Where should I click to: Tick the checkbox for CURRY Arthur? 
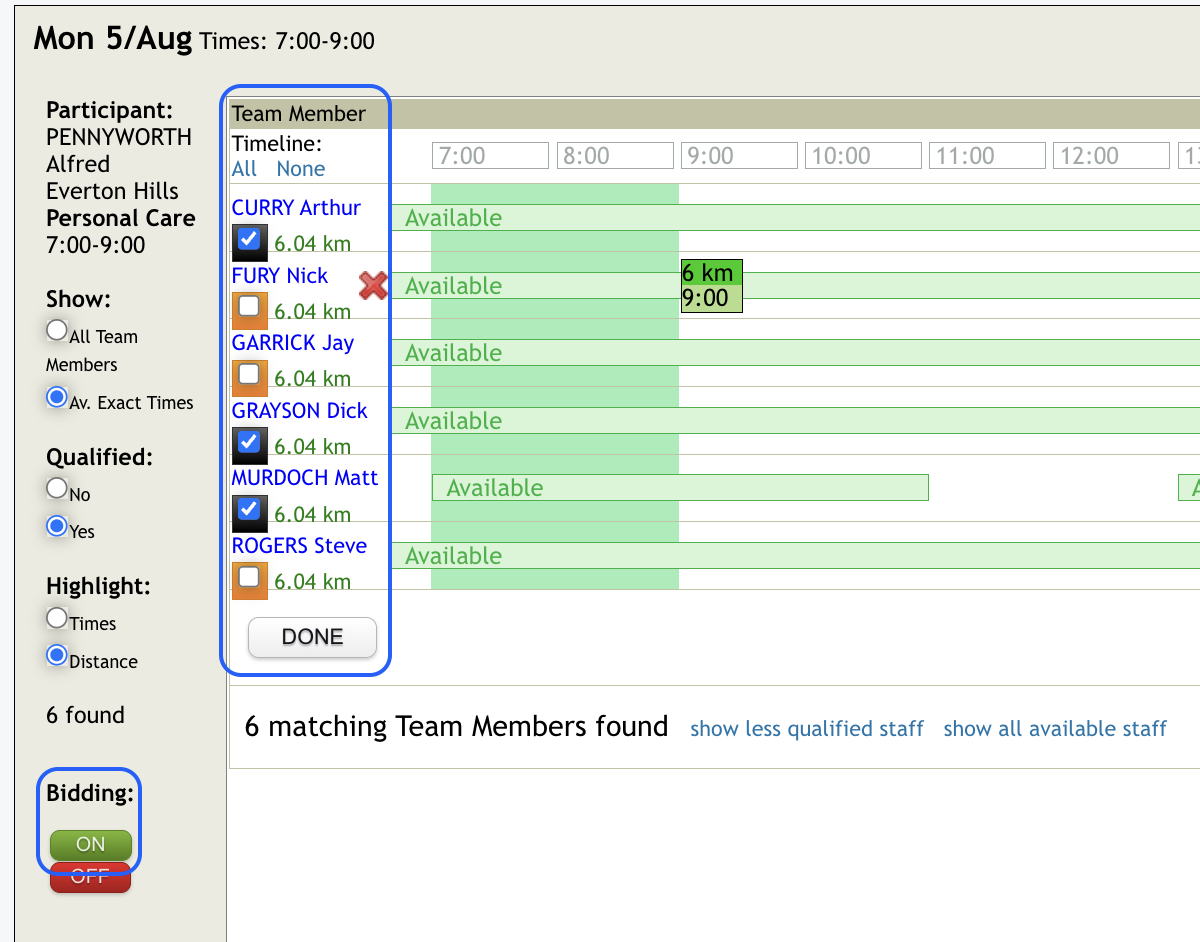coord(249,240)
